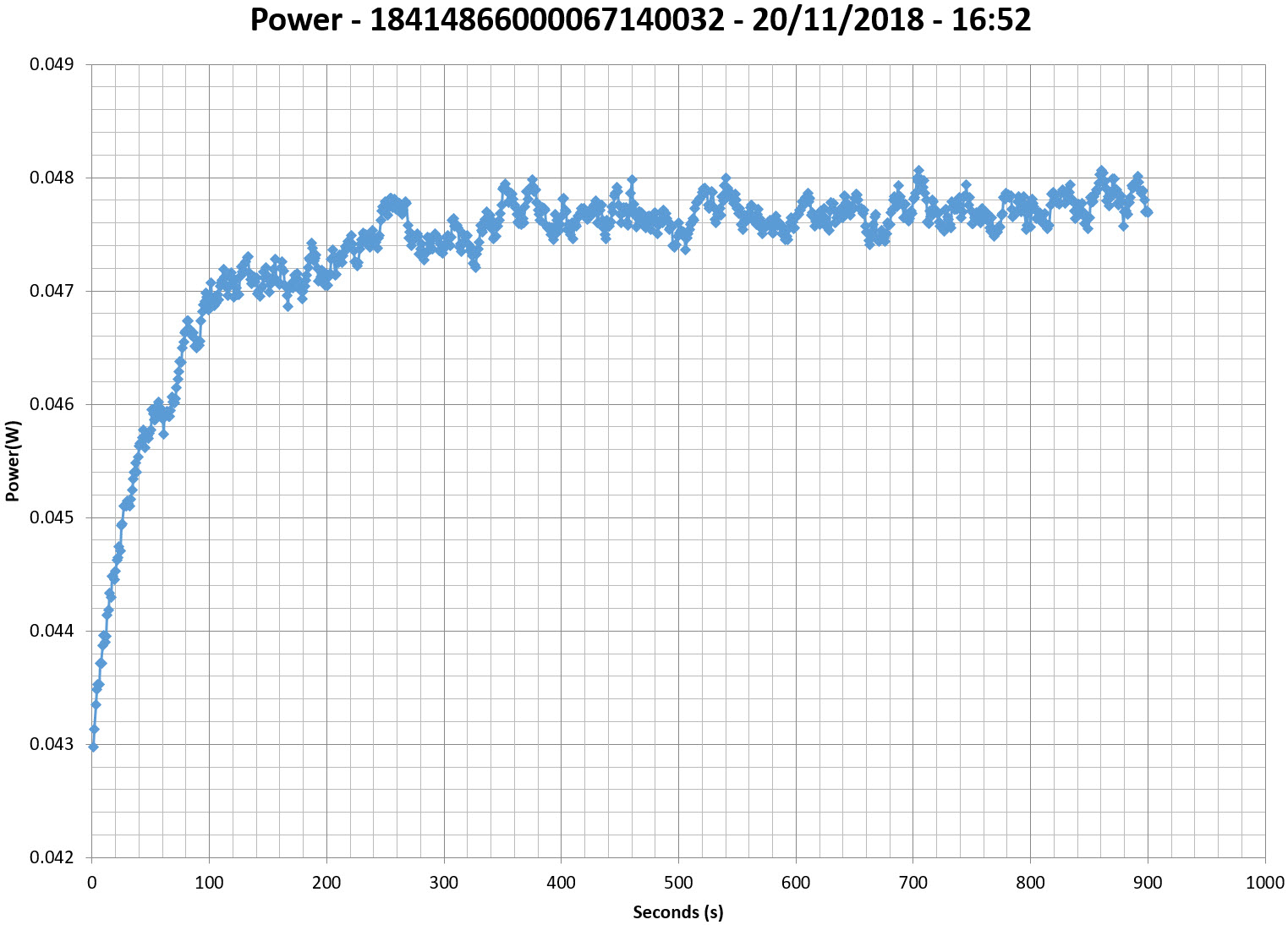The width and height of the screenshot is (1288, 925).
Task: Click the 0.049 label on the y-axis
Action: pyautogui.click(x=52, y=65)
